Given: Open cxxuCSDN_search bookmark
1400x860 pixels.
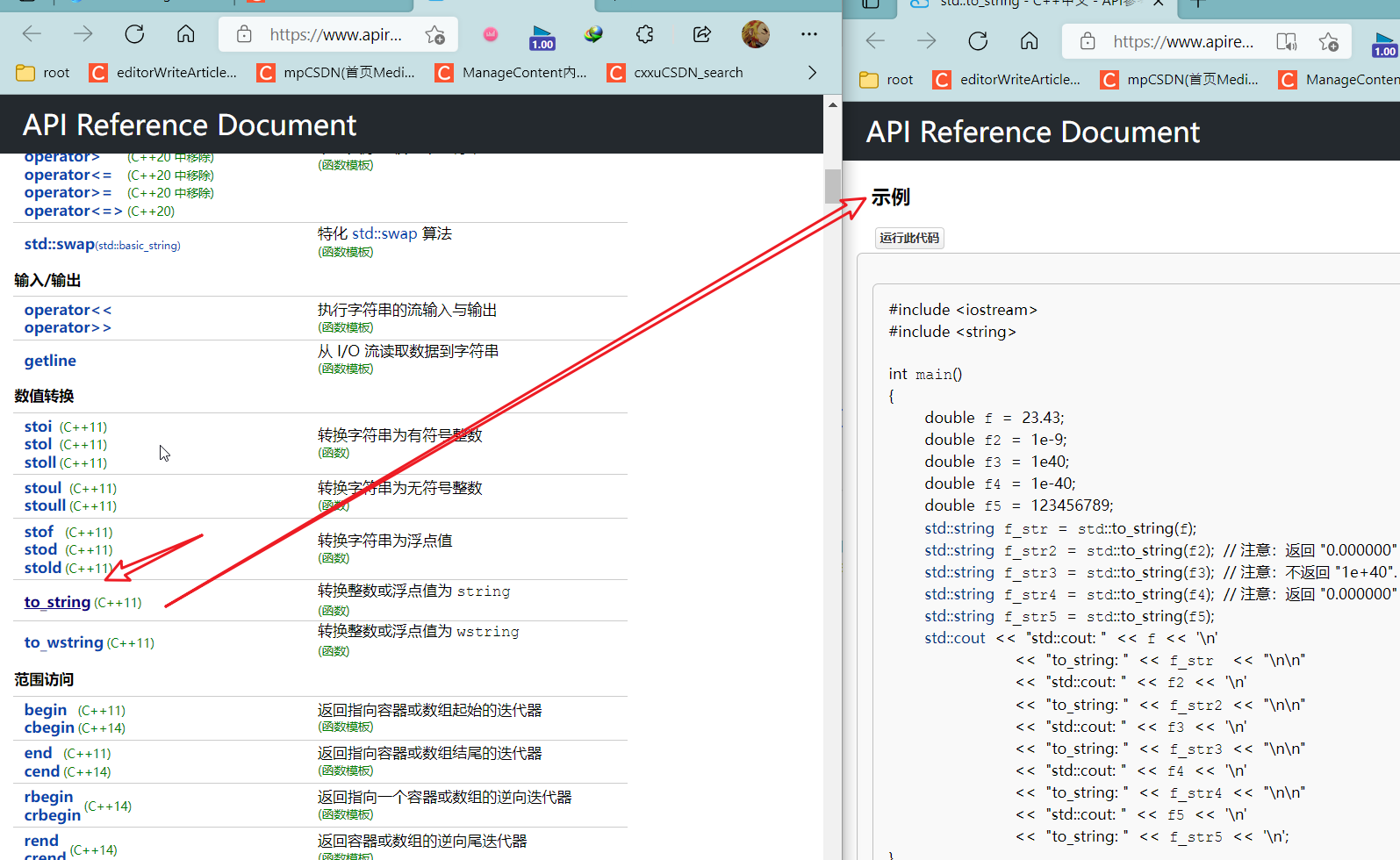Looking at the screenshot, I should (676, 73).
